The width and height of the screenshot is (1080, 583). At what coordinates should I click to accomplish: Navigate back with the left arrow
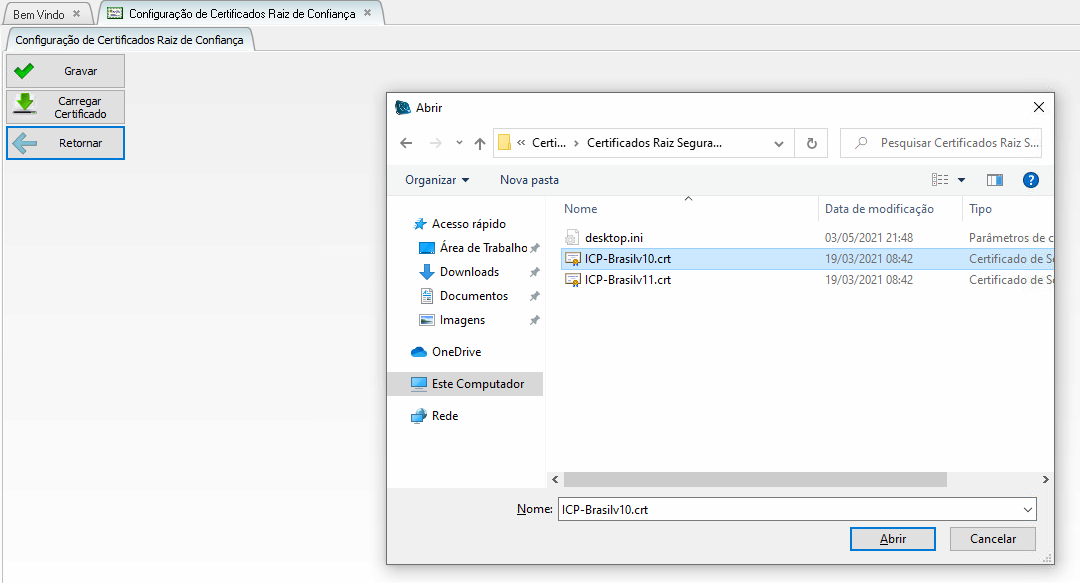[x=406, y=143]
